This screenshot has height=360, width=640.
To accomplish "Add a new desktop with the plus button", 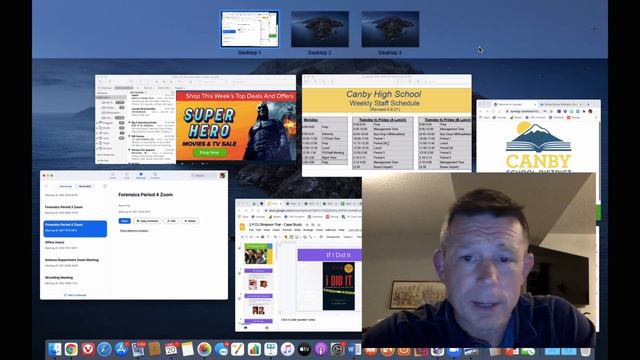I will click(595, 28).
